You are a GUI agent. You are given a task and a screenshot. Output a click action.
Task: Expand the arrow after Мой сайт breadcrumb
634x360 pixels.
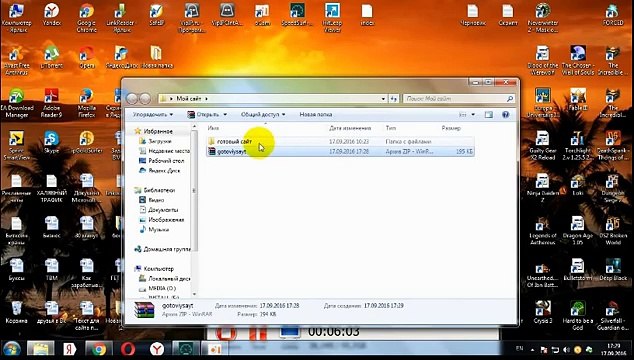207,98
